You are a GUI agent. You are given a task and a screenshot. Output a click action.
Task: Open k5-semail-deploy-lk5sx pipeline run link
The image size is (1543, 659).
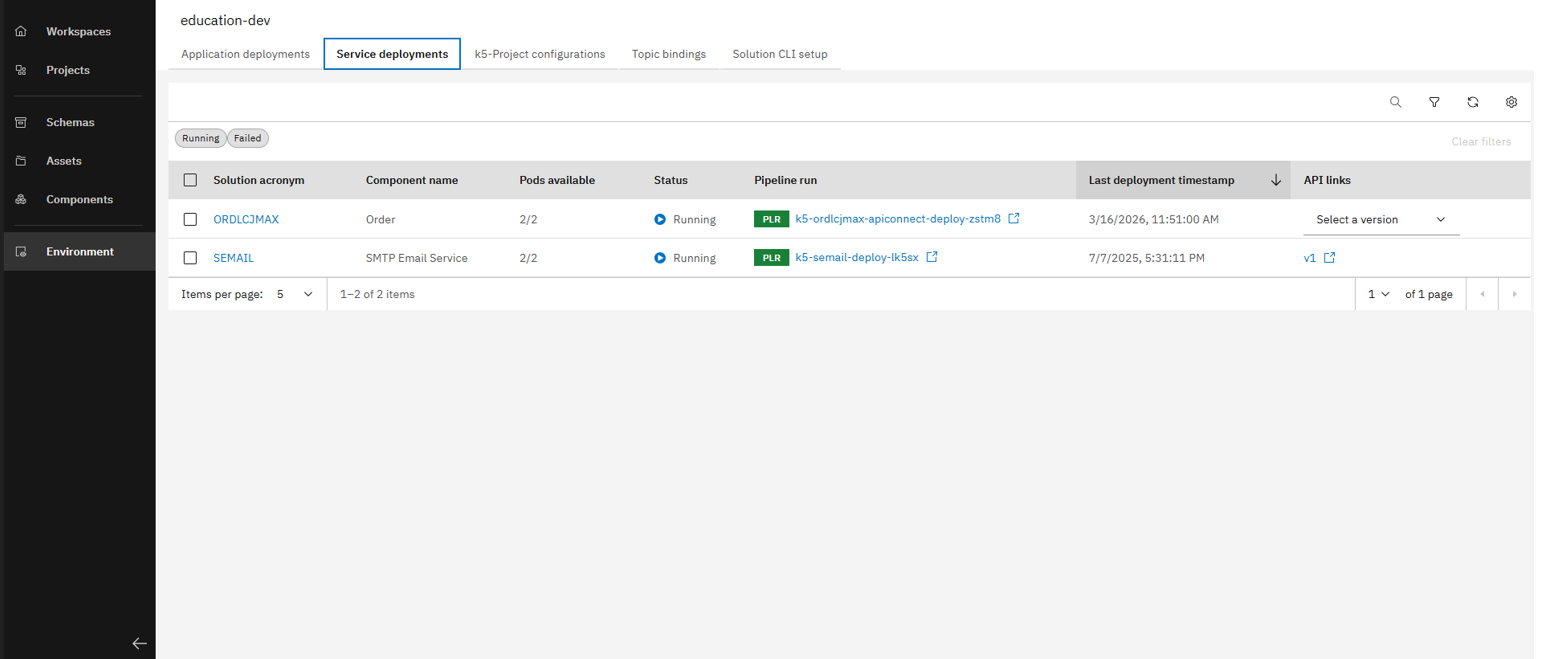(x=856, y=257)
